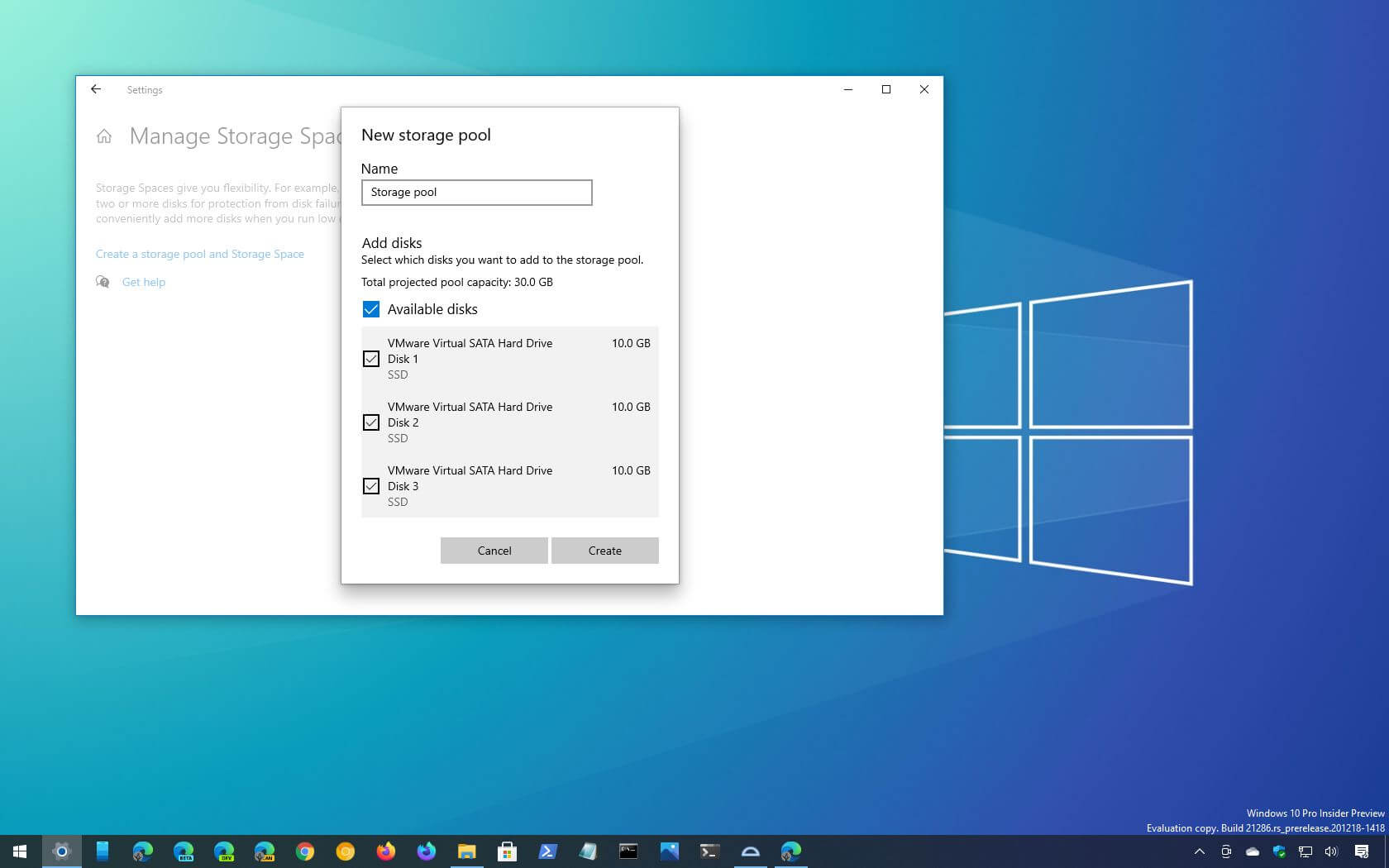The width and height of the screenshot is (1389, 868).
Task: Open OneDrive cloud tray icon
Action: pyautogui.click(x=1253, y=851)
